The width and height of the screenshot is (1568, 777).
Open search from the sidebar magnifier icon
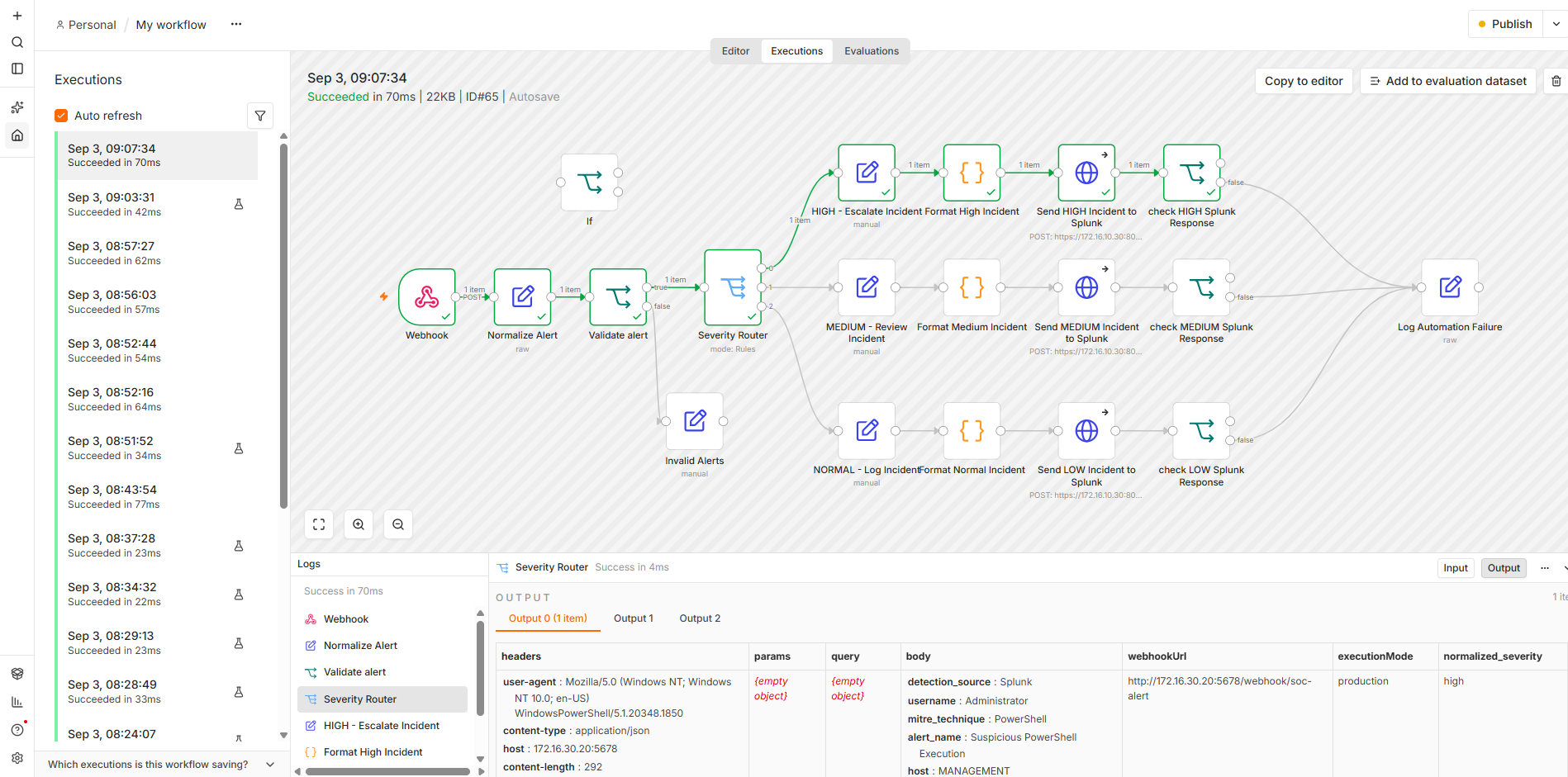tap(17, 42)
